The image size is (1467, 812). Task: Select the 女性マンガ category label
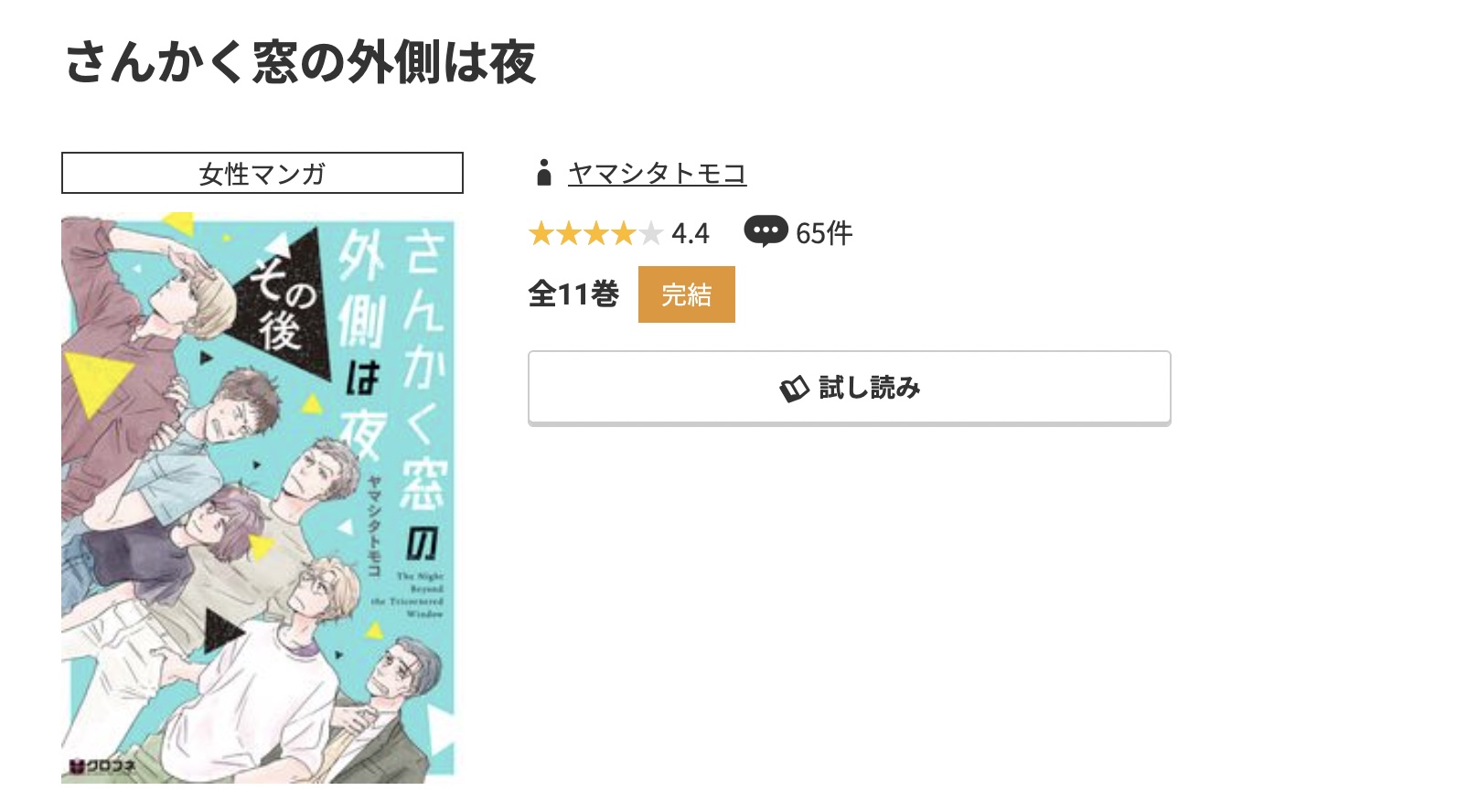click(x=262, y=173)
